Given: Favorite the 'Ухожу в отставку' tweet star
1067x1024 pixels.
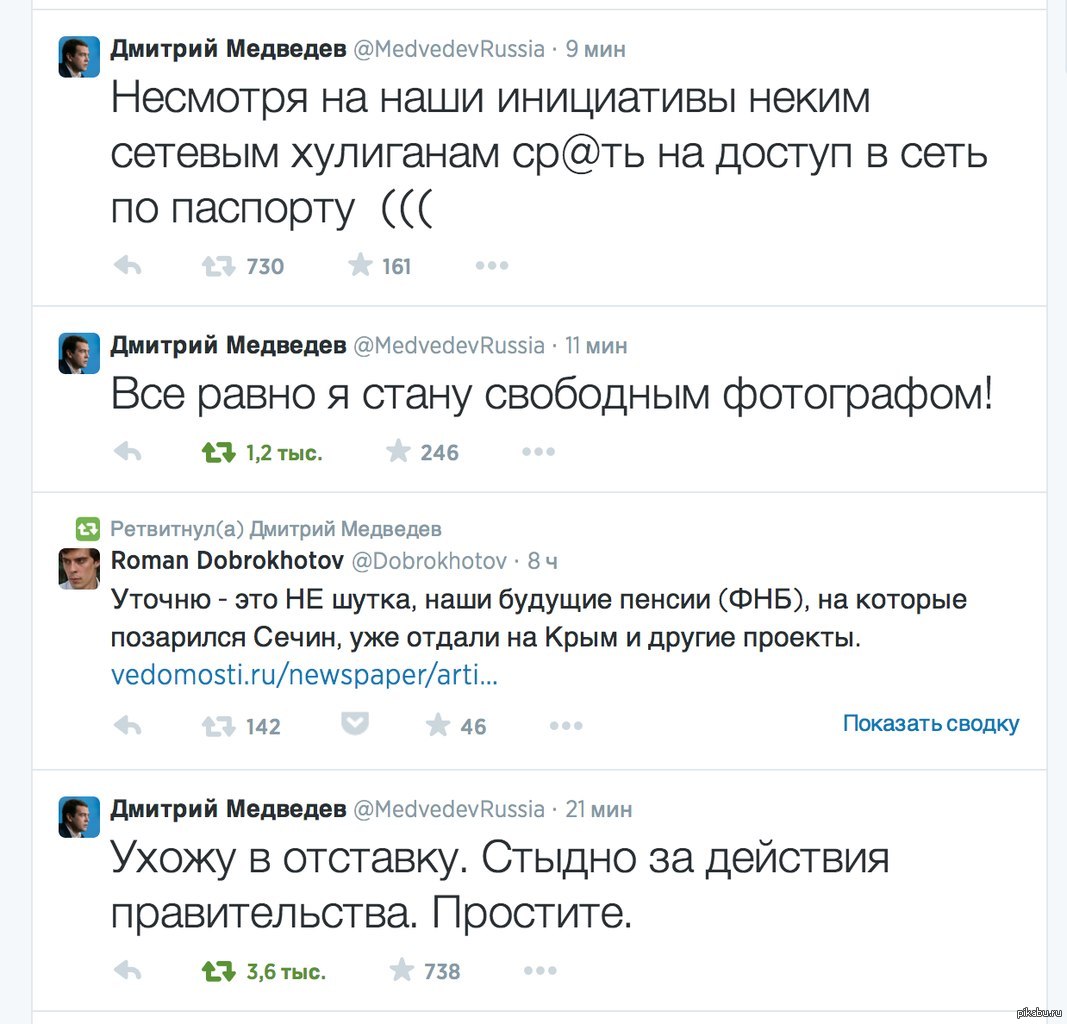Looking at the screenshot, I should (401, 970).
